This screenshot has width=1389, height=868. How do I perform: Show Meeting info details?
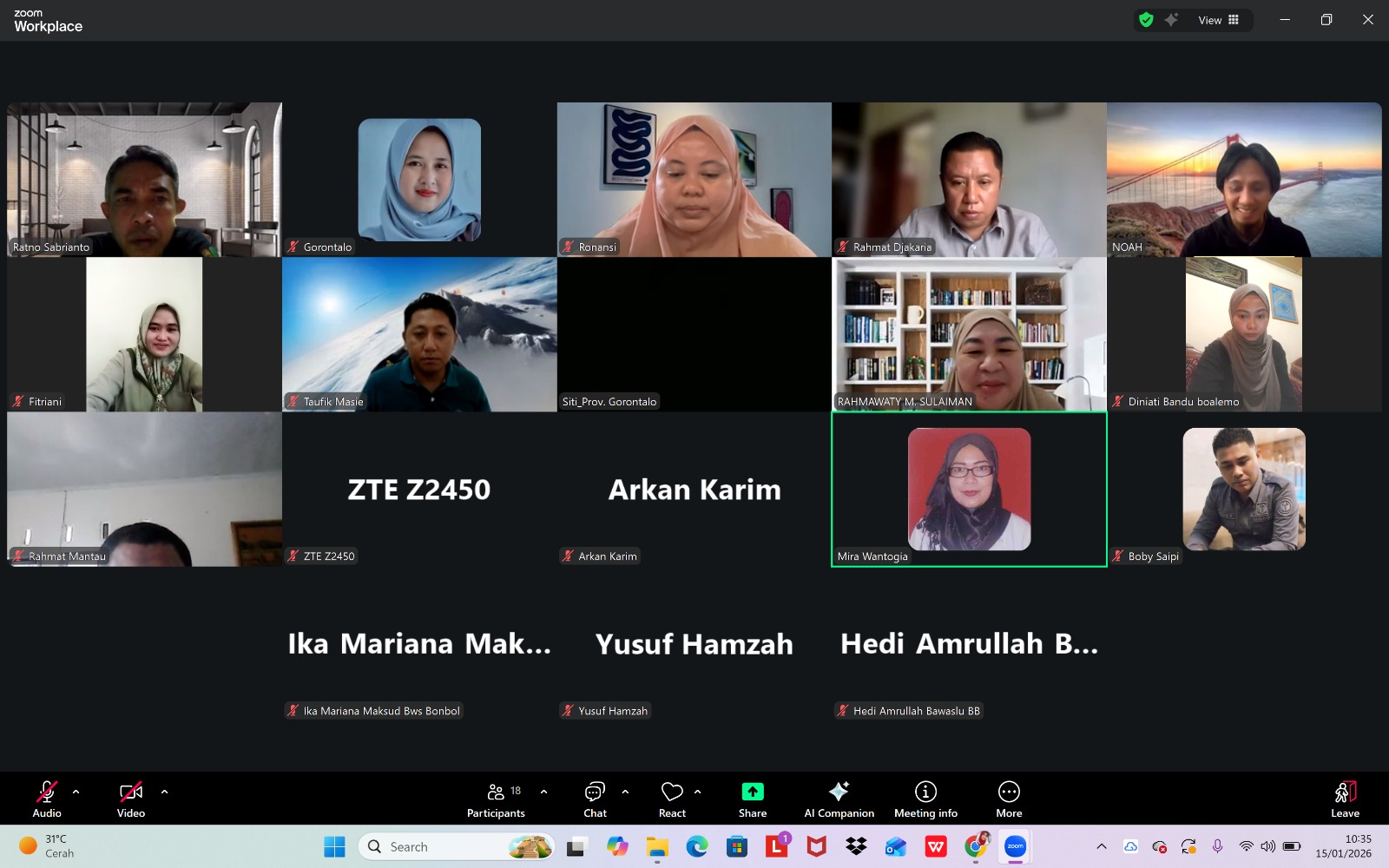click(925, 799)
